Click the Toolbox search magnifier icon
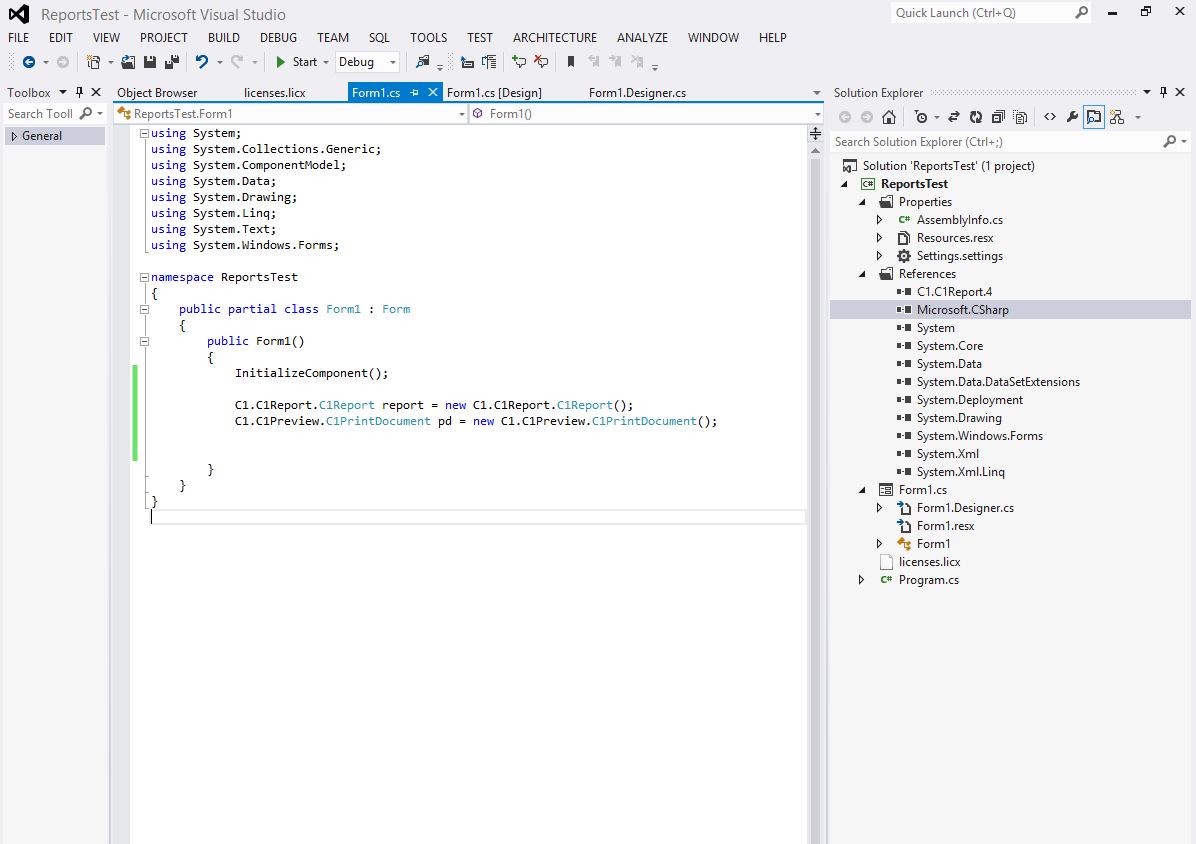 click(x=85, y=113)
